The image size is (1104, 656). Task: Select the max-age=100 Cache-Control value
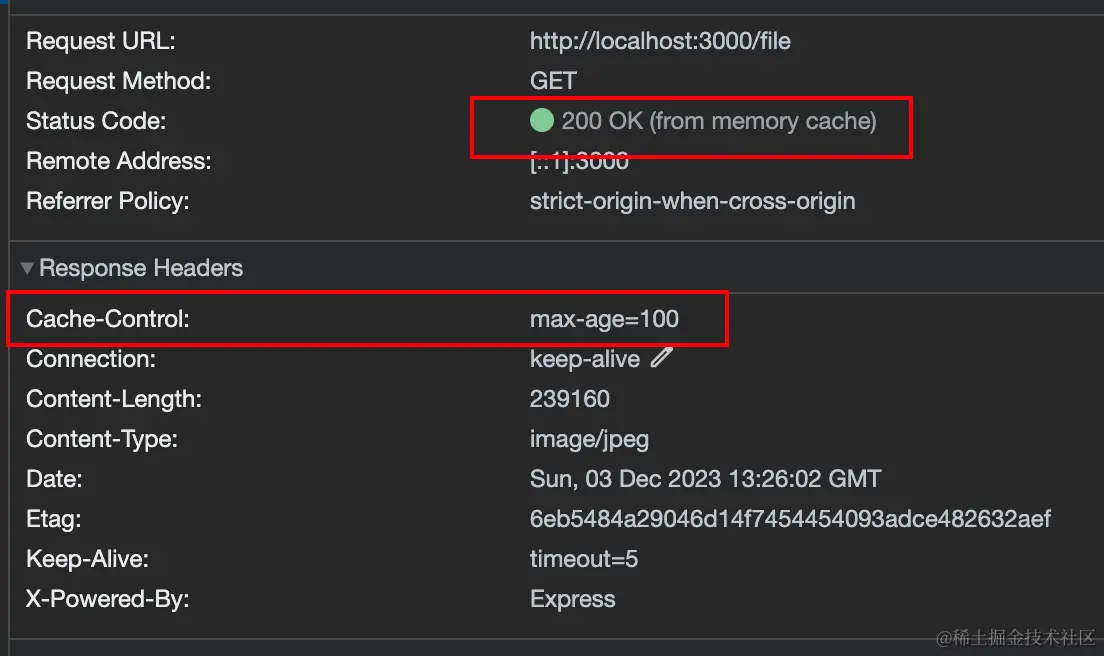[x=604, y=319]
